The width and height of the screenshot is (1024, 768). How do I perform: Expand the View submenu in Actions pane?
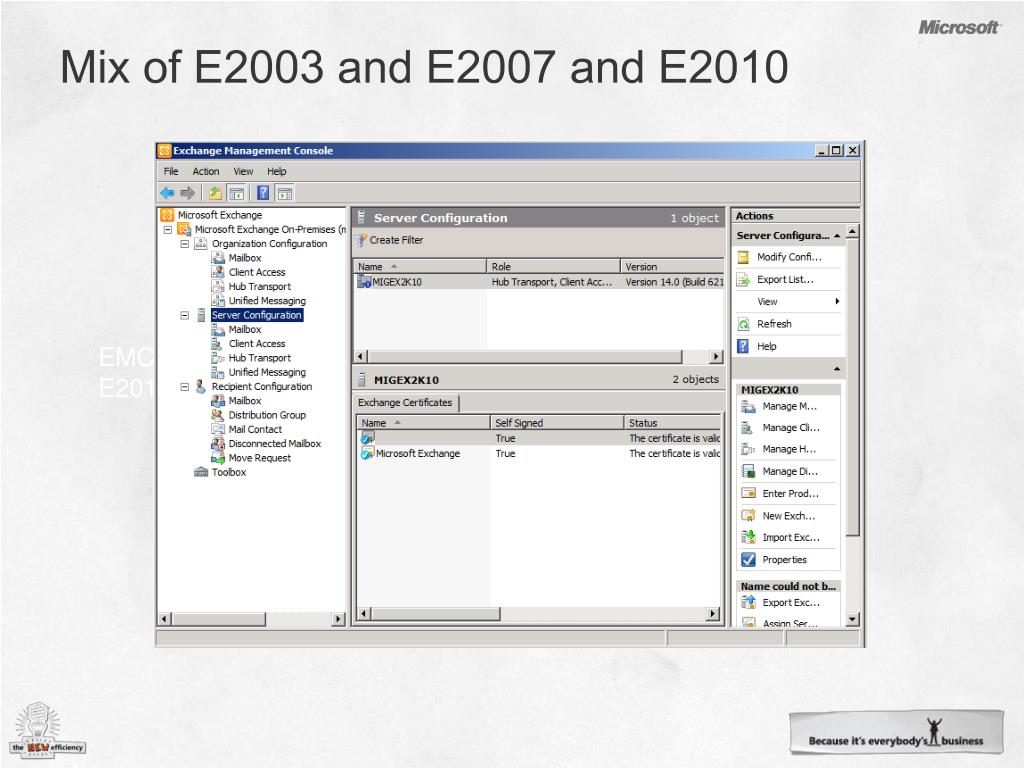788,302
